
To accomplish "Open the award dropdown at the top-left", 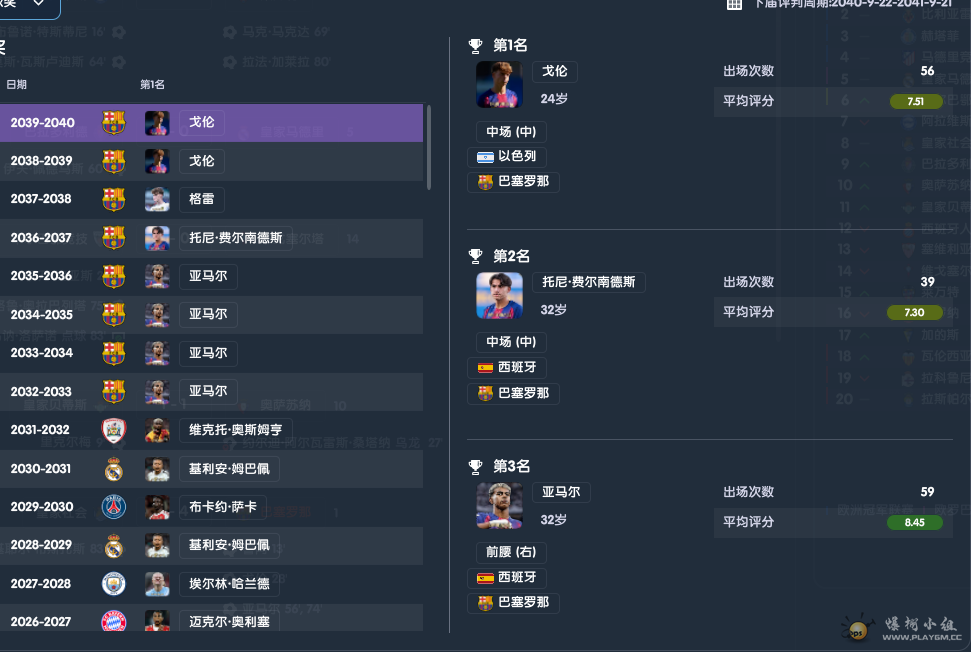I will tap(30, 7).
